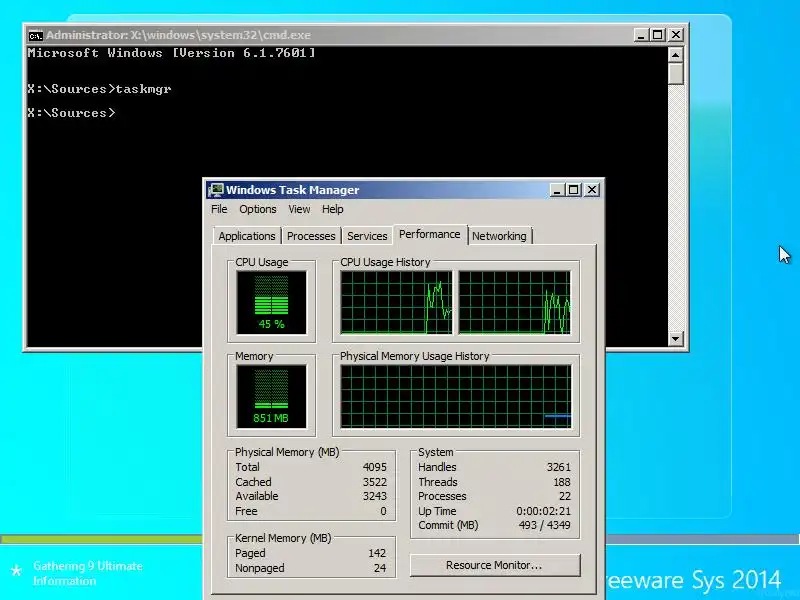This screenshot has width=800, height=600.
Task: Maximize the cmd.exe command prompt window
Action: coord(658,35)
